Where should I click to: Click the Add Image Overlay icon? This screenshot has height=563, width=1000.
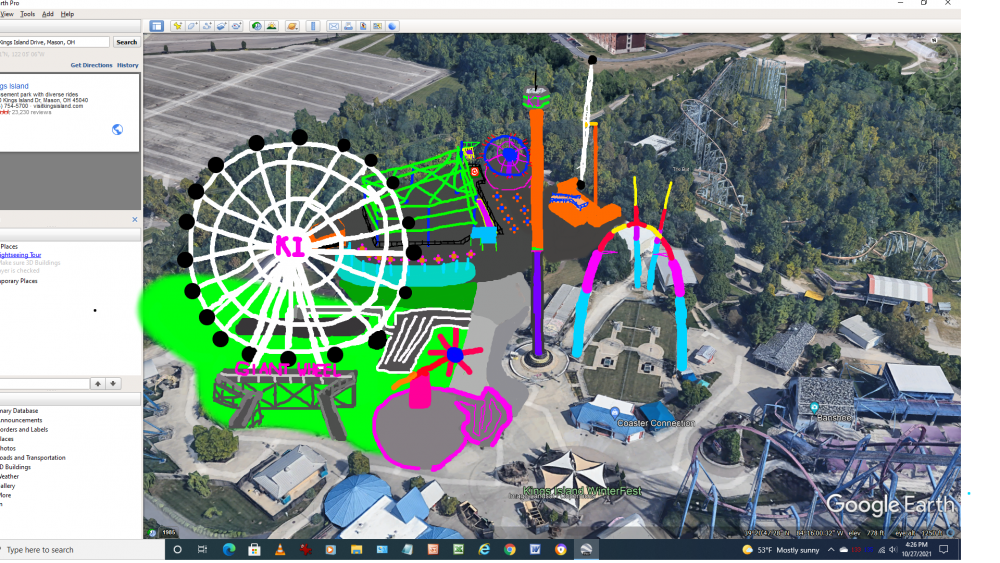[x=222, y=26]
